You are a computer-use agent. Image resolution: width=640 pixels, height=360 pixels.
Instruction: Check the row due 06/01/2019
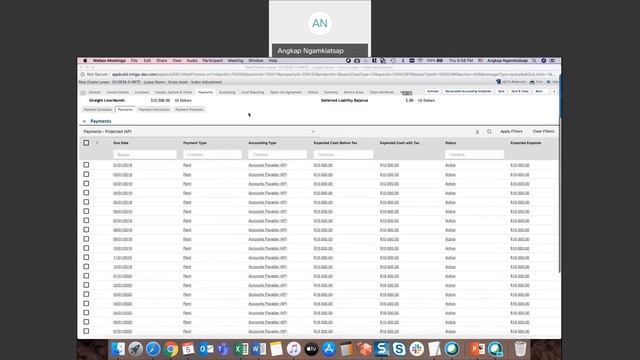pyautogui.click(x=86, y=211)
